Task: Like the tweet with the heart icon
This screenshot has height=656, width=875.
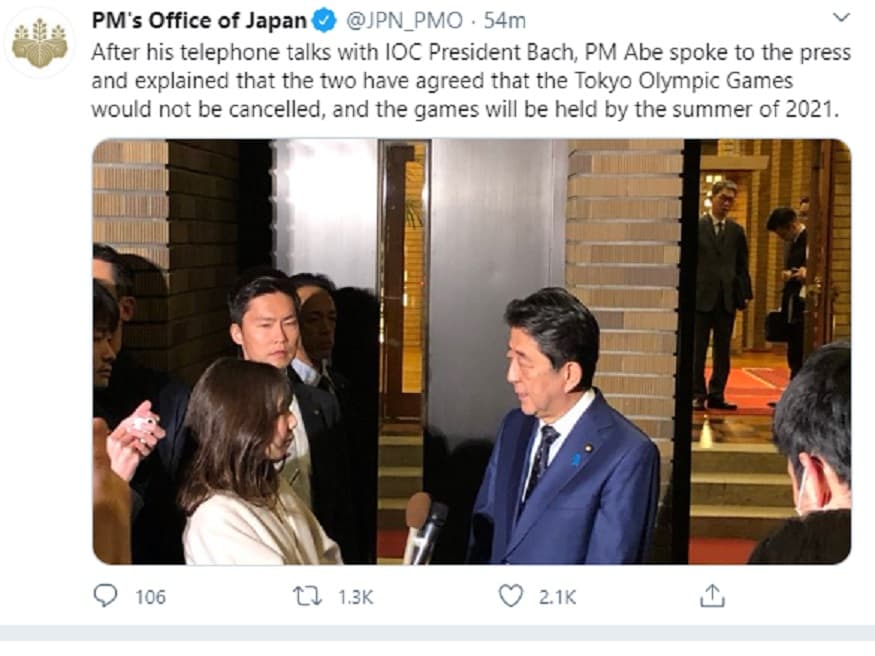Action: point(511,596)
